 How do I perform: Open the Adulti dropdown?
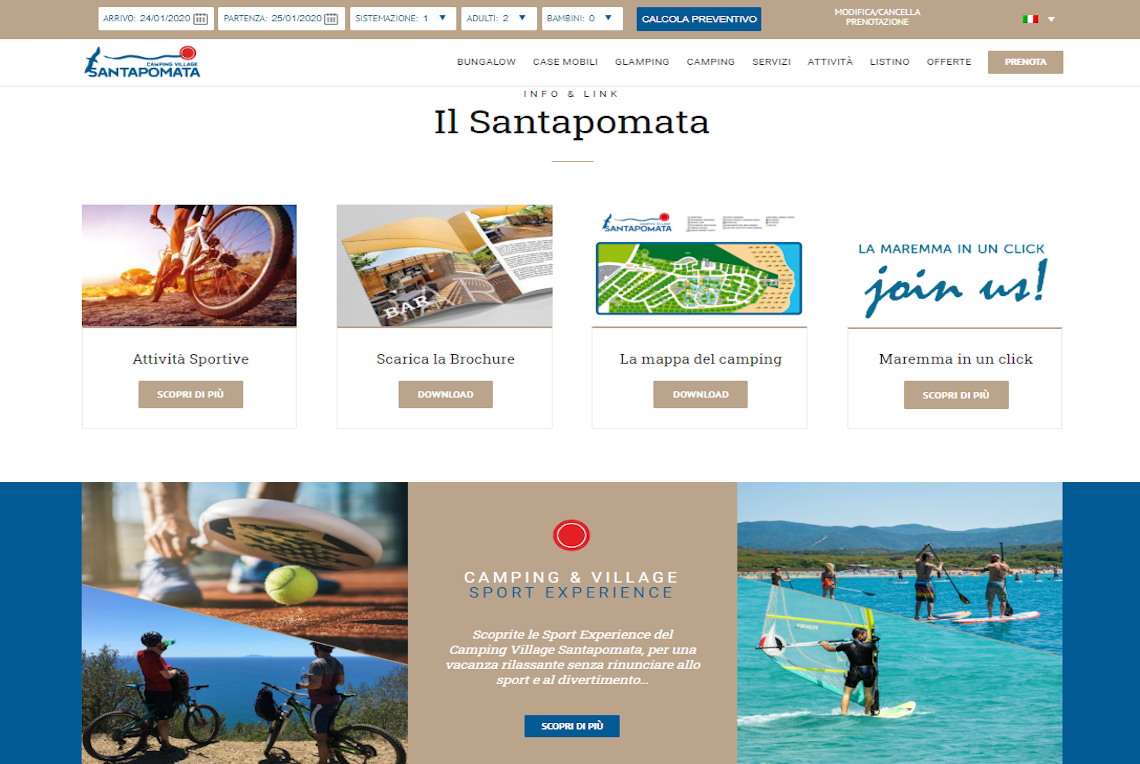[499, 18]
